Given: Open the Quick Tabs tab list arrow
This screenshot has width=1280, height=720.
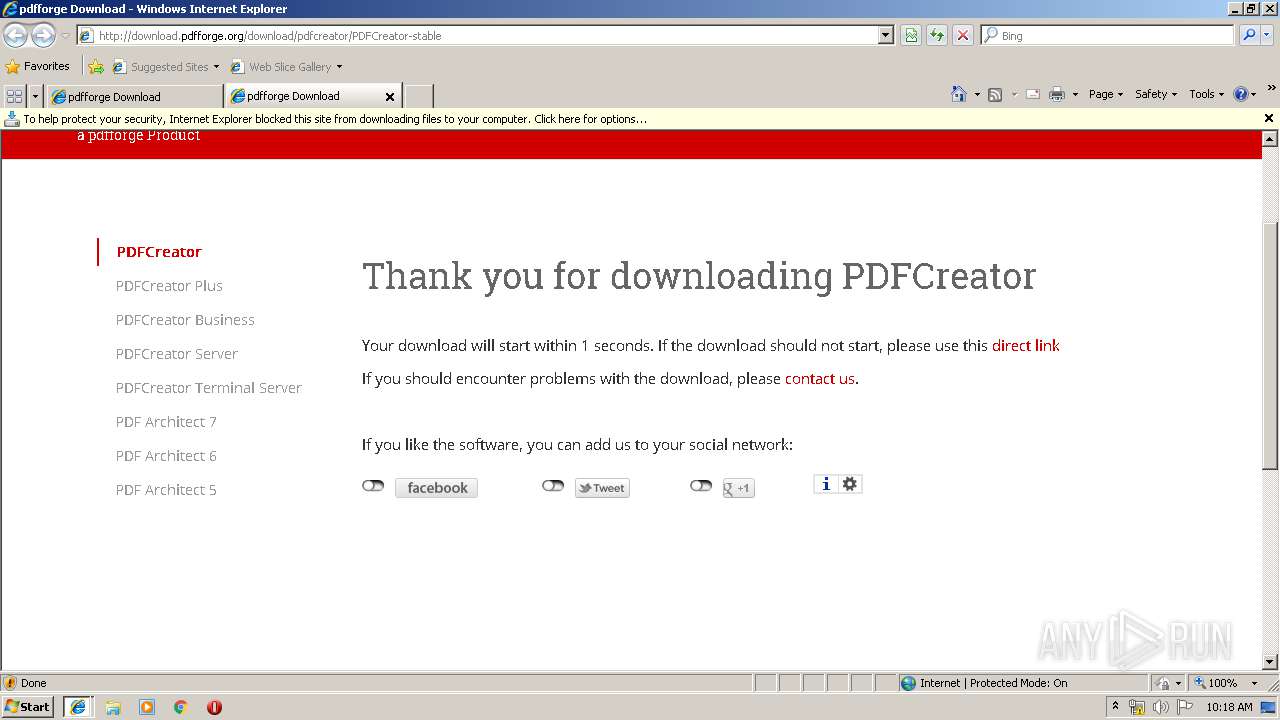Looking at the screenshot, I should coord(35,96).
